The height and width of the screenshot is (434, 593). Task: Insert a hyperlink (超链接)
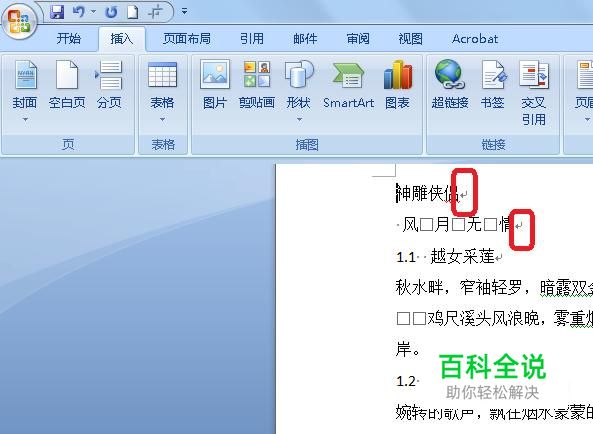pos(450,85)
